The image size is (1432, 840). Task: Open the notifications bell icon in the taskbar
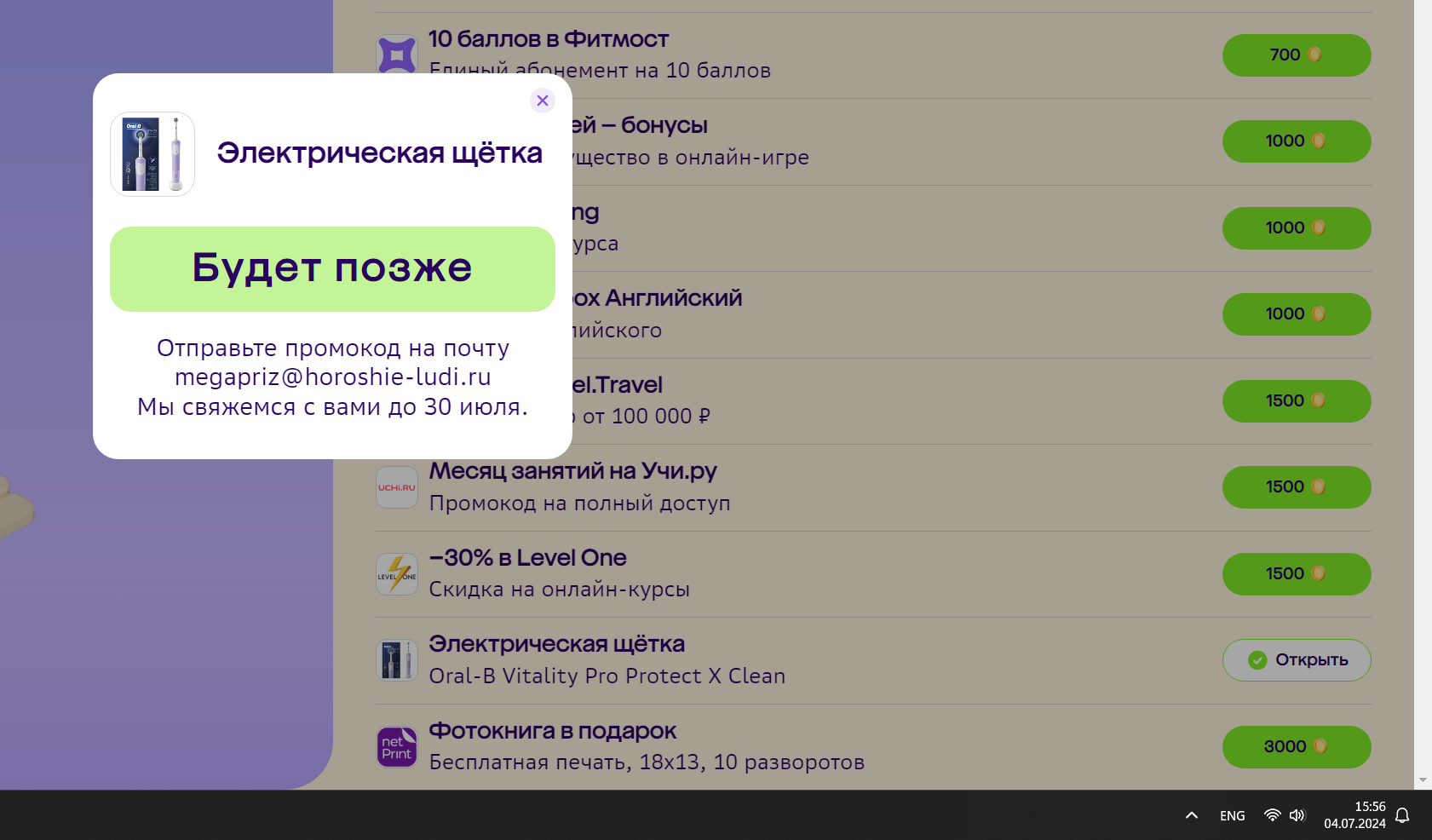[1402, 815]
